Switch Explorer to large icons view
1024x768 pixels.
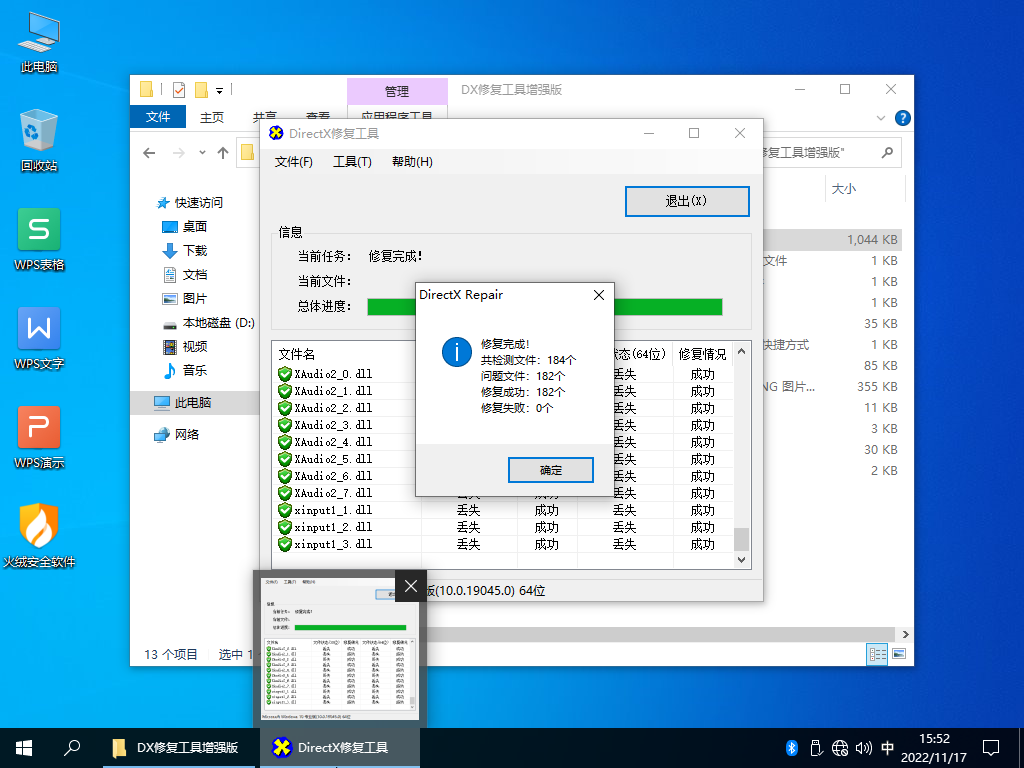[x=899, y=654]
